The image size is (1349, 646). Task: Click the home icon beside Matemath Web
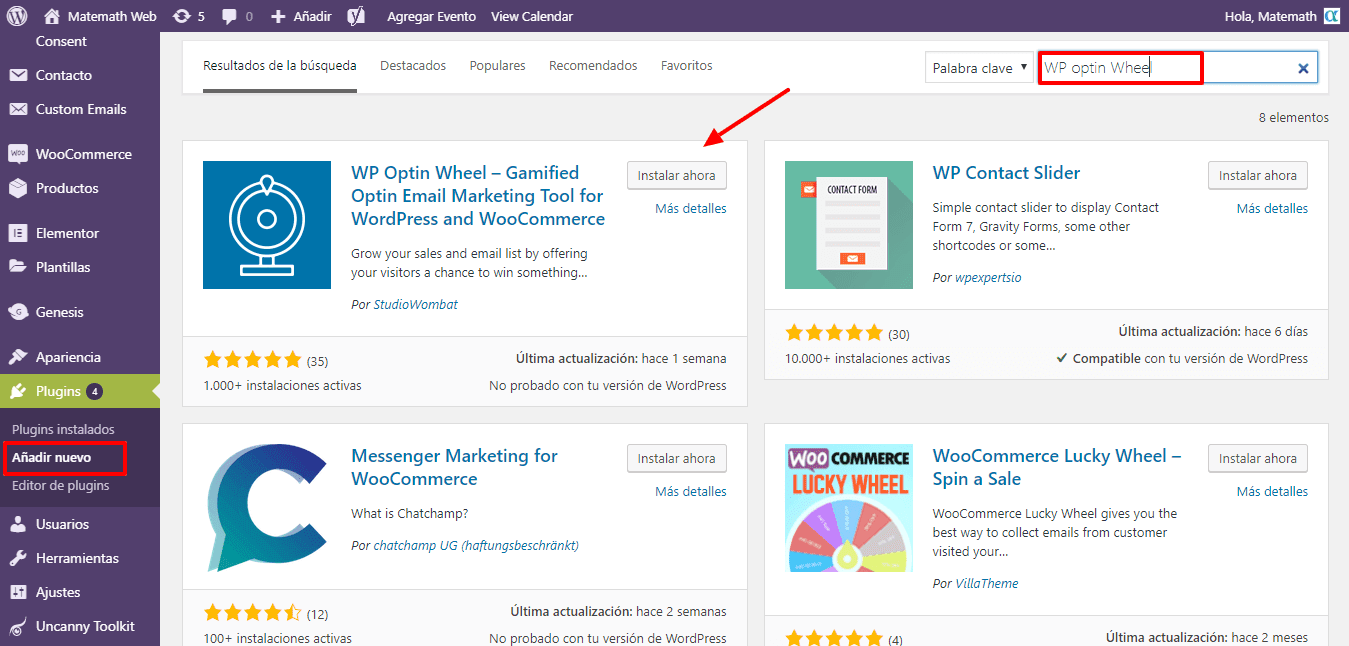click(52, 16)
